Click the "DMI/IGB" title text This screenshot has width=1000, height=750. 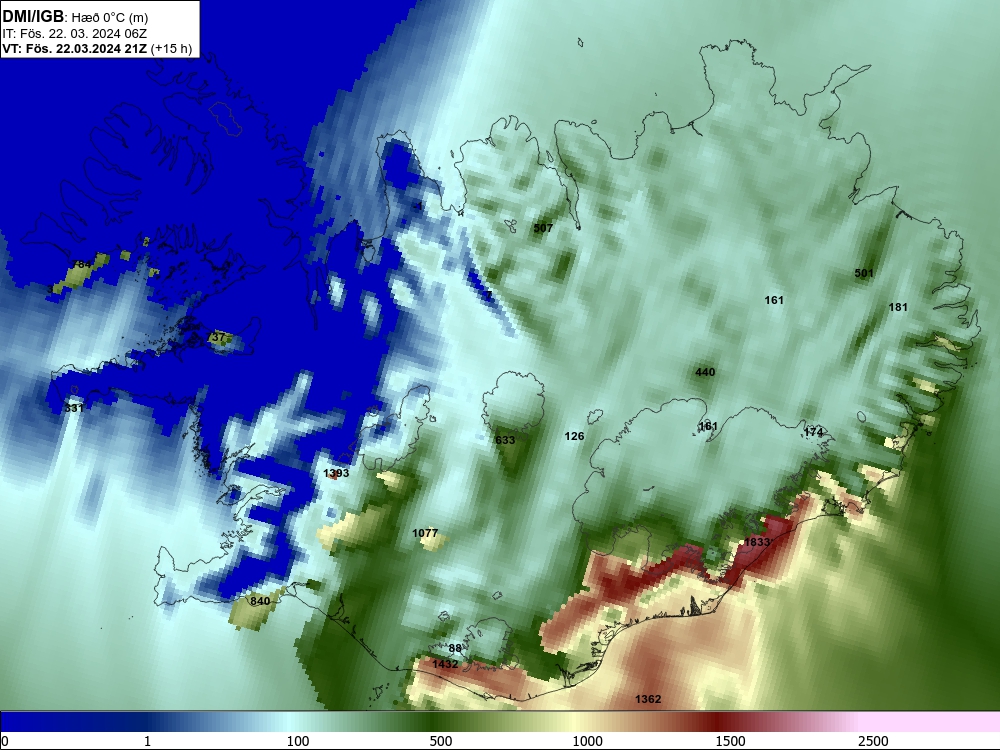33,17
